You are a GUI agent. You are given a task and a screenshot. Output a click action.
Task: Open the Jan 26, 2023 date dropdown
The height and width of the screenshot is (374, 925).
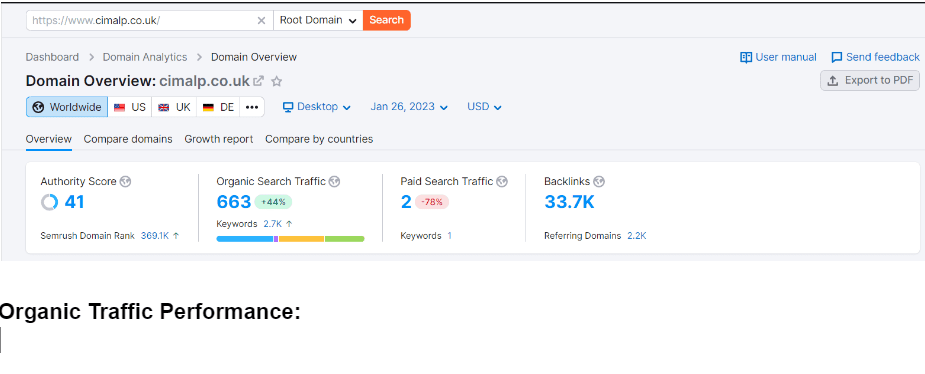(409, 107)
